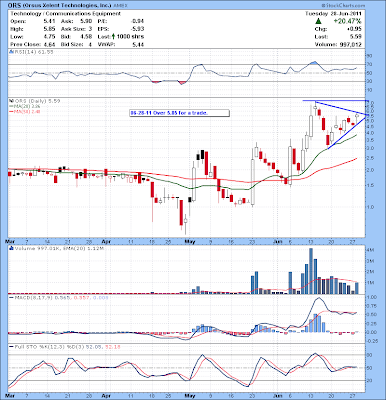Click the MACD(8,17,9) legend marker

(11, 297)
